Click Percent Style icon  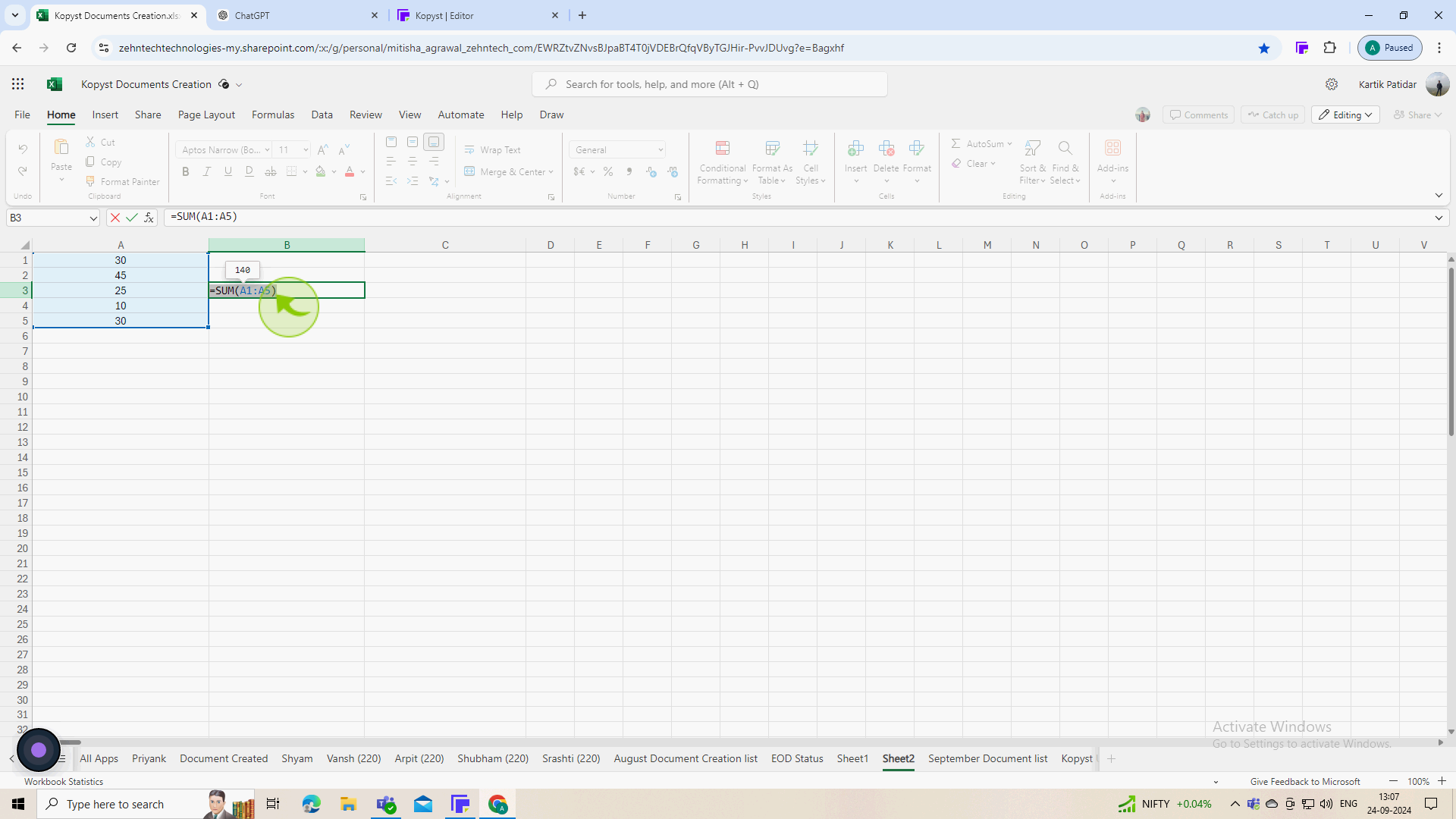(x=608, y=172)
